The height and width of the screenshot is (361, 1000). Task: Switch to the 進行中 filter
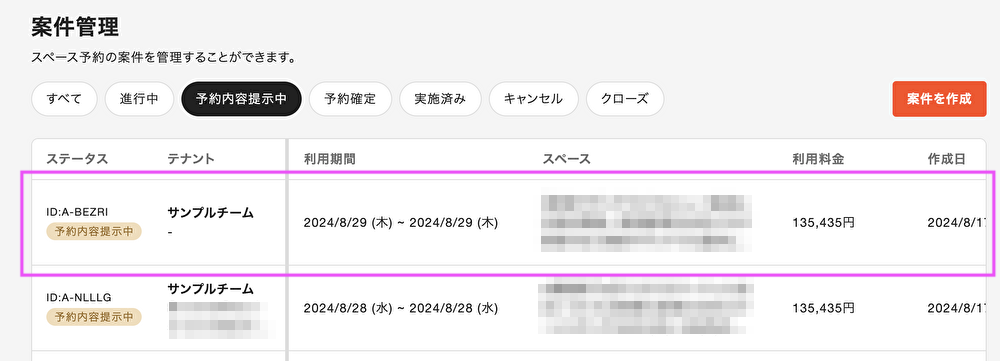tap(139, 99)
